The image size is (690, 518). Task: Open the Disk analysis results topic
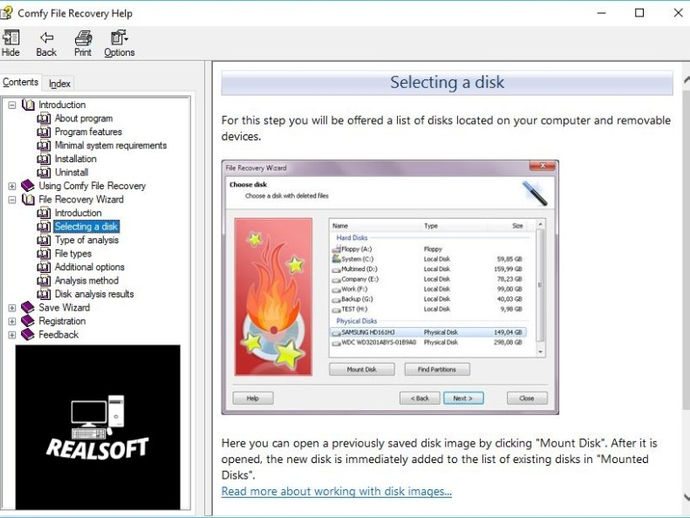click(x=94, y=294)
